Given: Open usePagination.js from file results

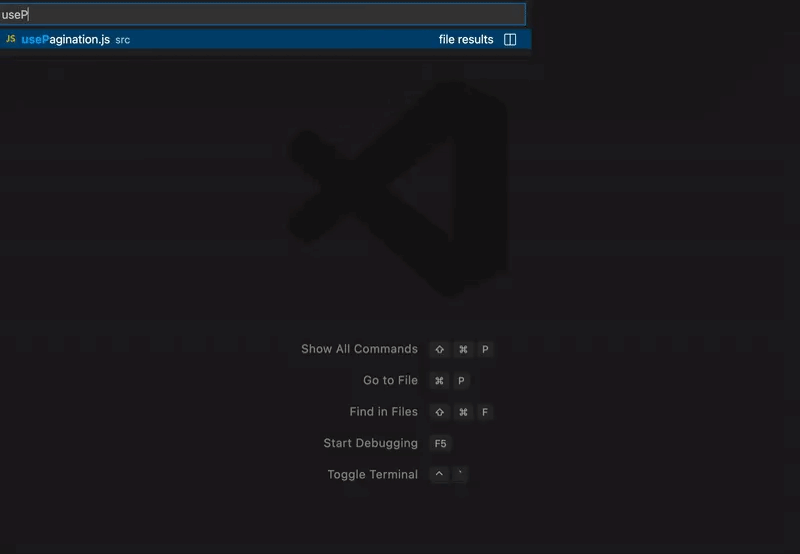Looking at the screenshot, I should click(x=265, y=39).
